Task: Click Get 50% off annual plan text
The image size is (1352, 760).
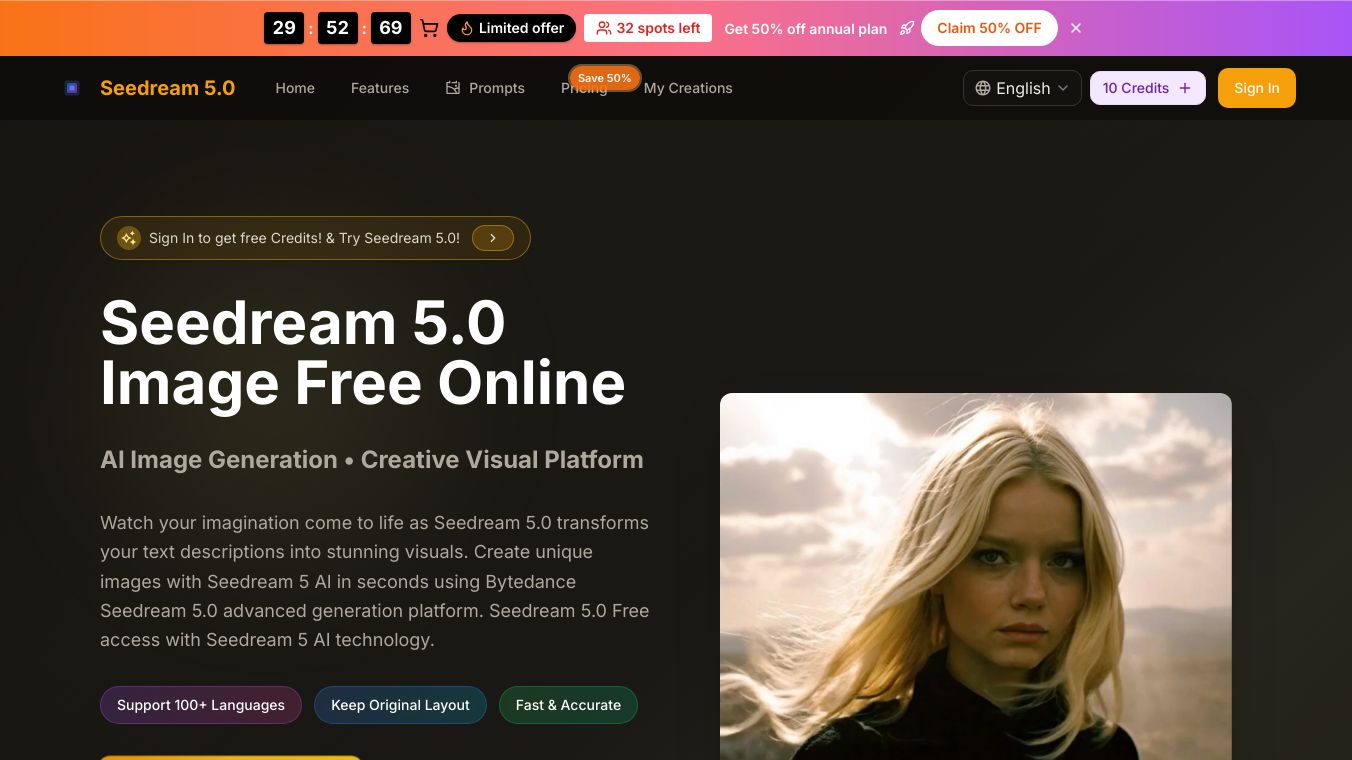Action: pos(805,29)
